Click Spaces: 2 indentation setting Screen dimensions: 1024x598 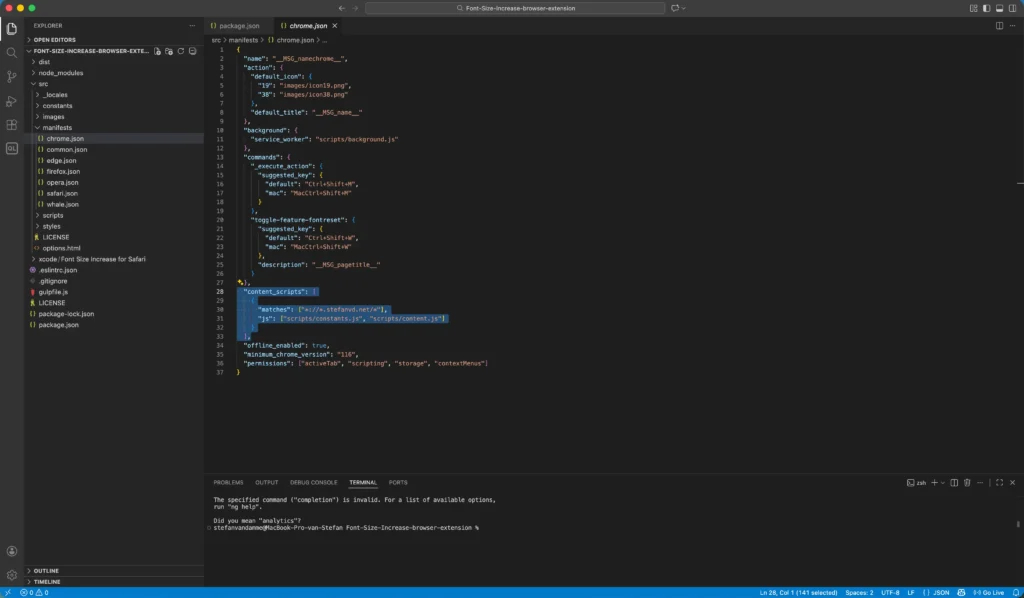859,593
